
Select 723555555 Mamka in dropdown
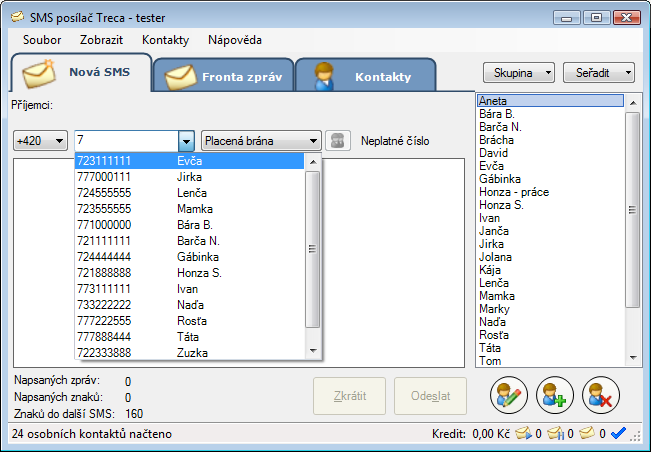pos(189,209)
